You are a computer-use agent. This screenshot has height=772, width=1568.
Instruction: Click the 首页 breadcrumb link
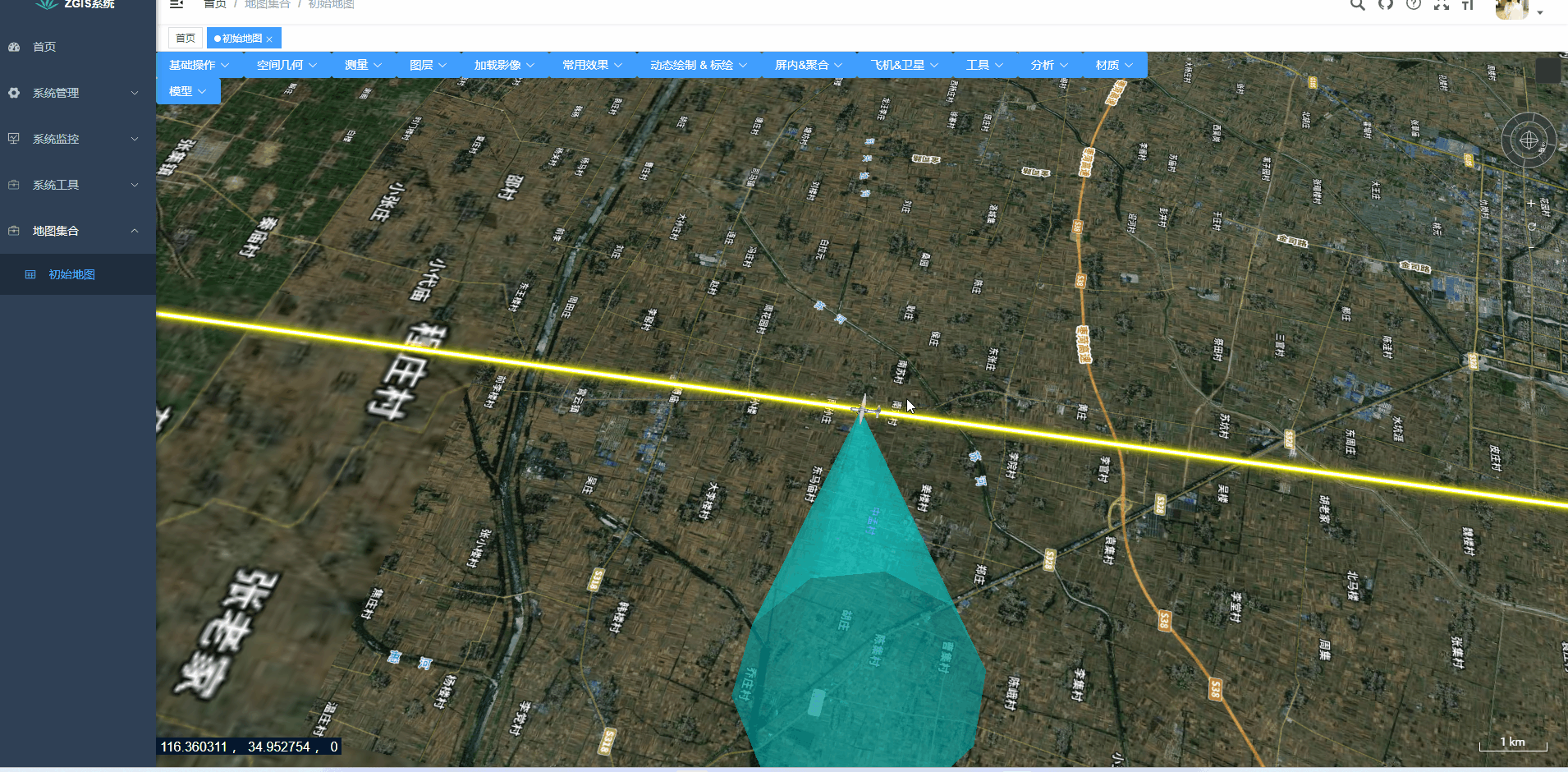point(215,4)
